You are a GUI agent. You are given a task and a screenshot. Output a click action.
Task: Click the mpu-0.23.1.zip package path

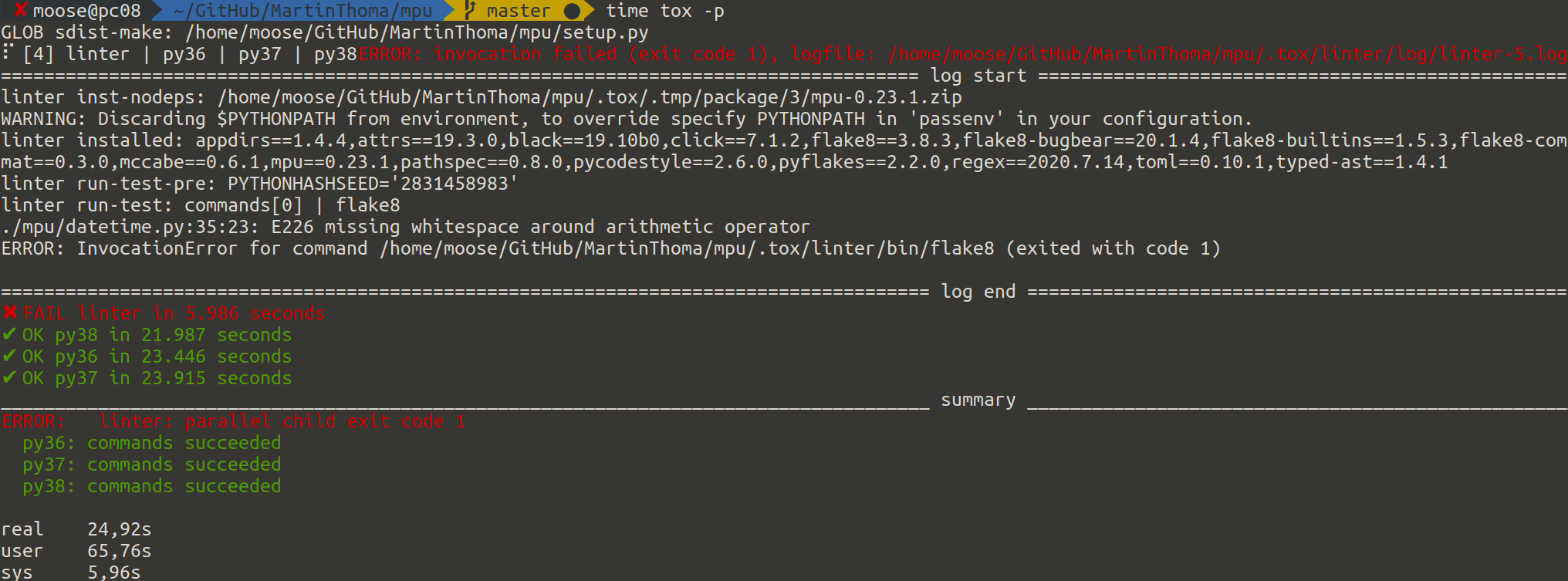click(590, 97)
